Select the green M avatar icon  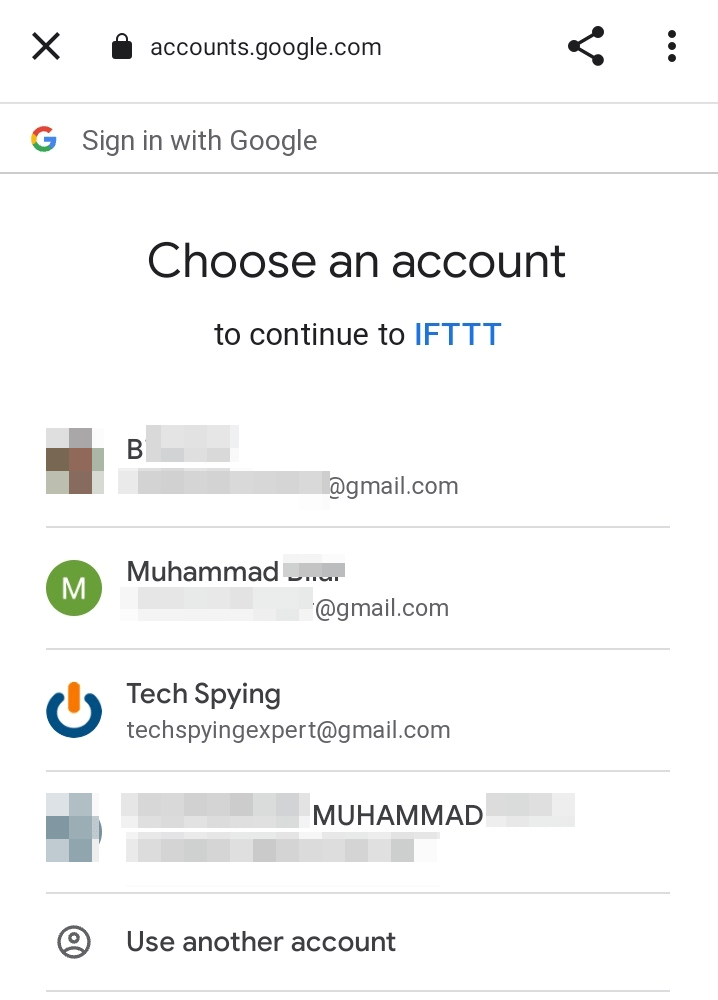tap(74, 588)
